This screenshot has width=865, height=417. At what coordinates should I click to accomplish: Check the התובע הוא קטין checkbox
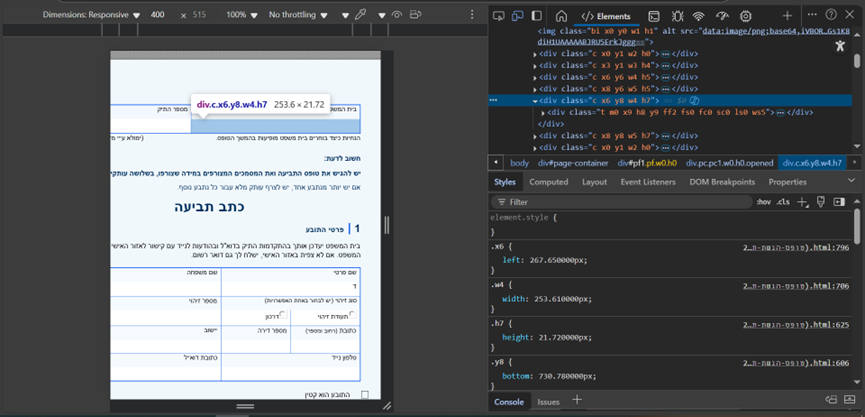(x=364, y=395)
